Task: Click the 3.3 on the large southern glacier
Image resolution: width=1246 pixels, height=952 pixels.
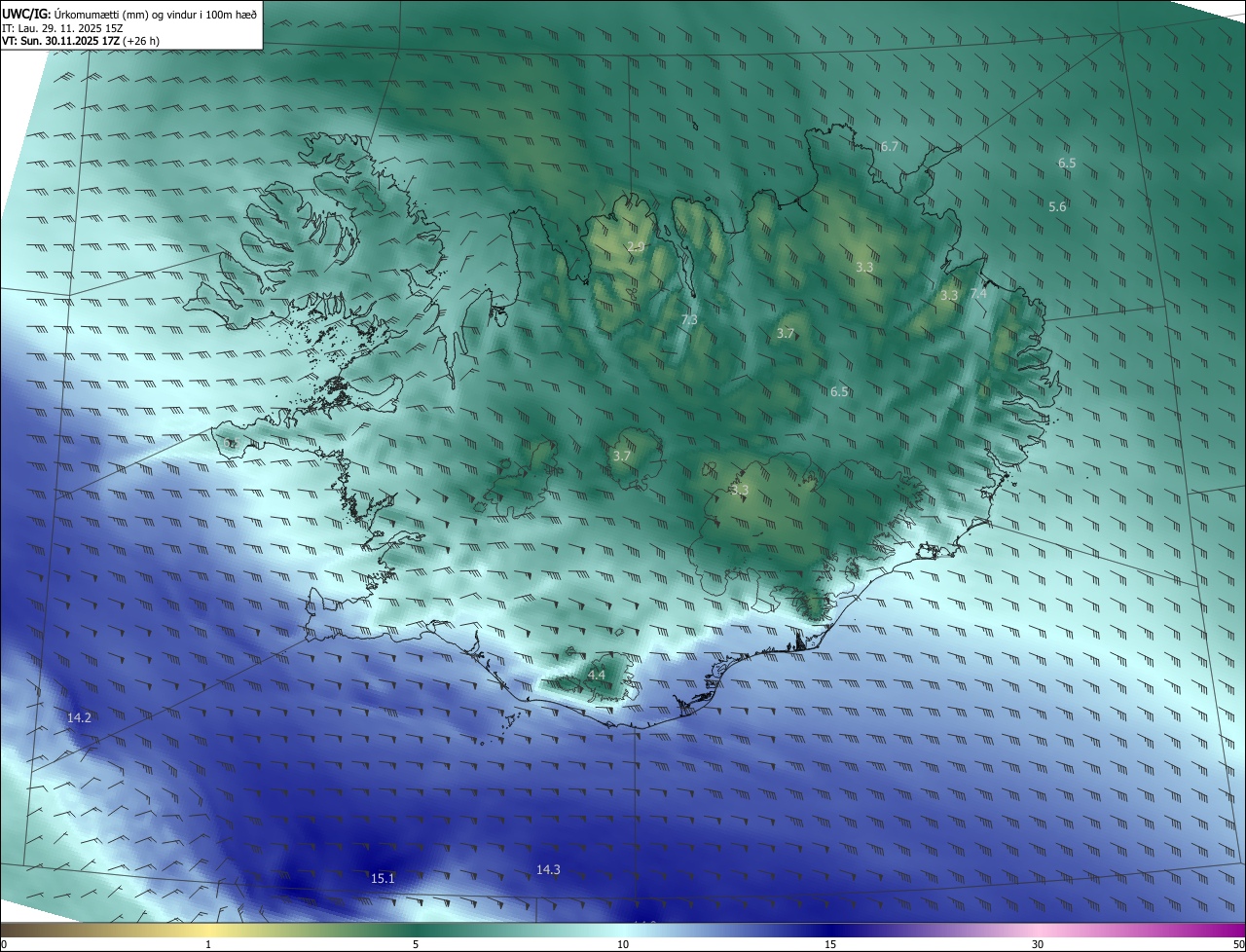Action: pos(739,490)
